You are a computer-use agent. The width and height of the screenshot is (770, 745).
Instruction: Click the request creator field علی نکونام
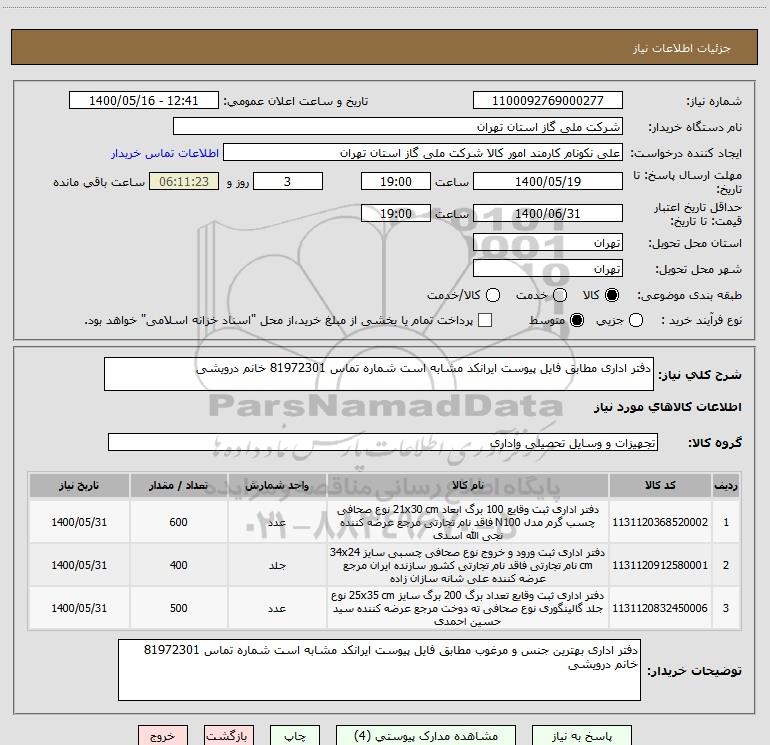[x=423, y=153]
